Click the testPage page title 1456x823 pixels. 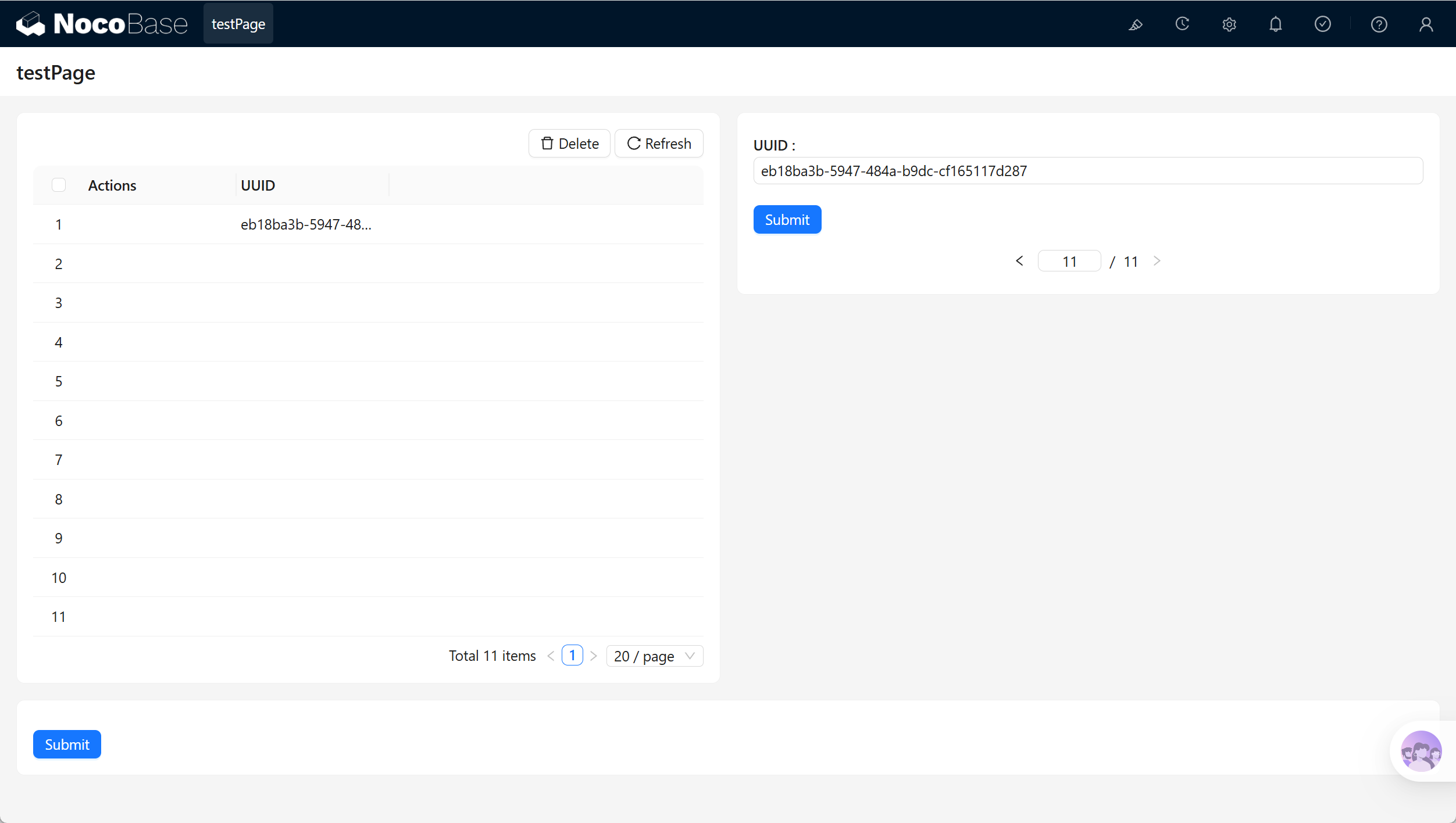point(56,73)
